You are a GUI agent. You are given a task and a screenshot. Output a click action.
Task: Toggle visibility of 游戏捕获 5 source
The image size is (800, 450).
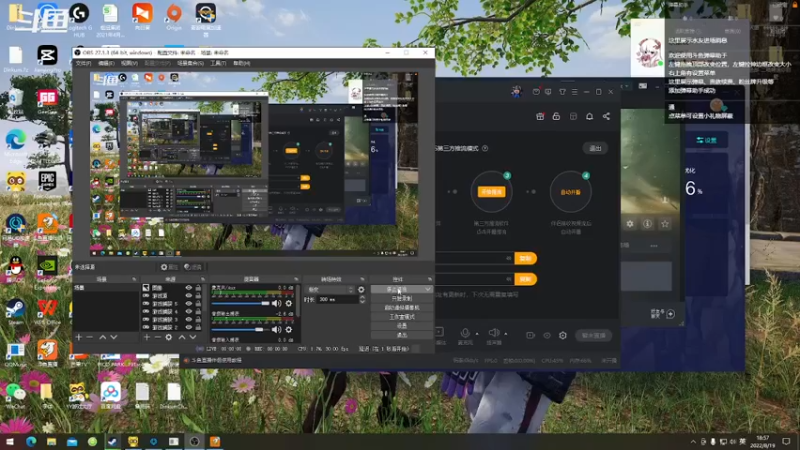[189, 304]
